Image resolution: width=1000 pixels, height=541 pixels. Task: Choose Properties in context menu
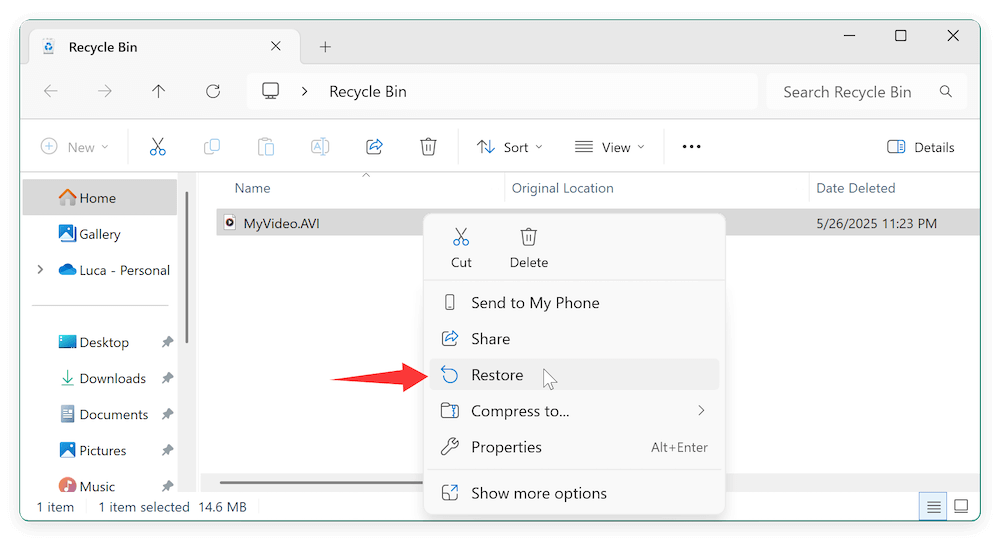[x=574, y=447]
